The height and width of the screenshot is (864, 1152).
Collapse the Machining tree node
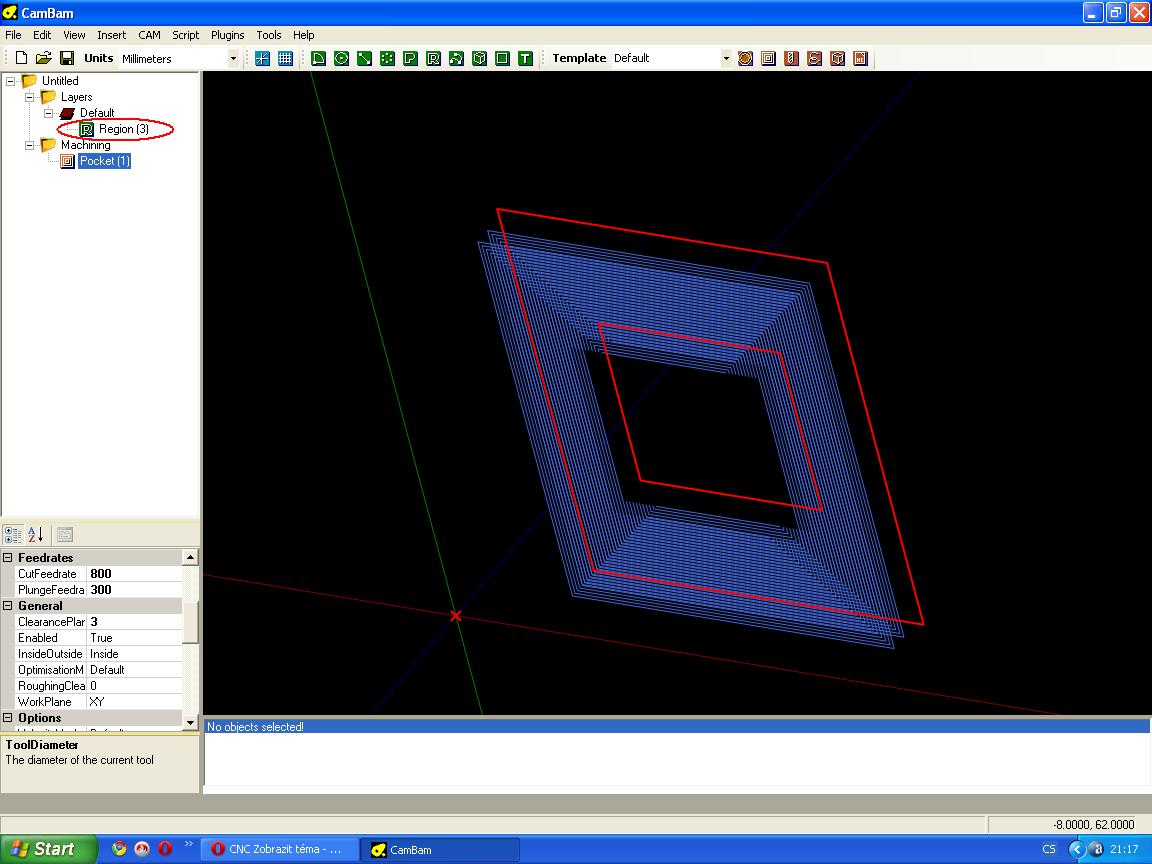(x=30, y=145)
